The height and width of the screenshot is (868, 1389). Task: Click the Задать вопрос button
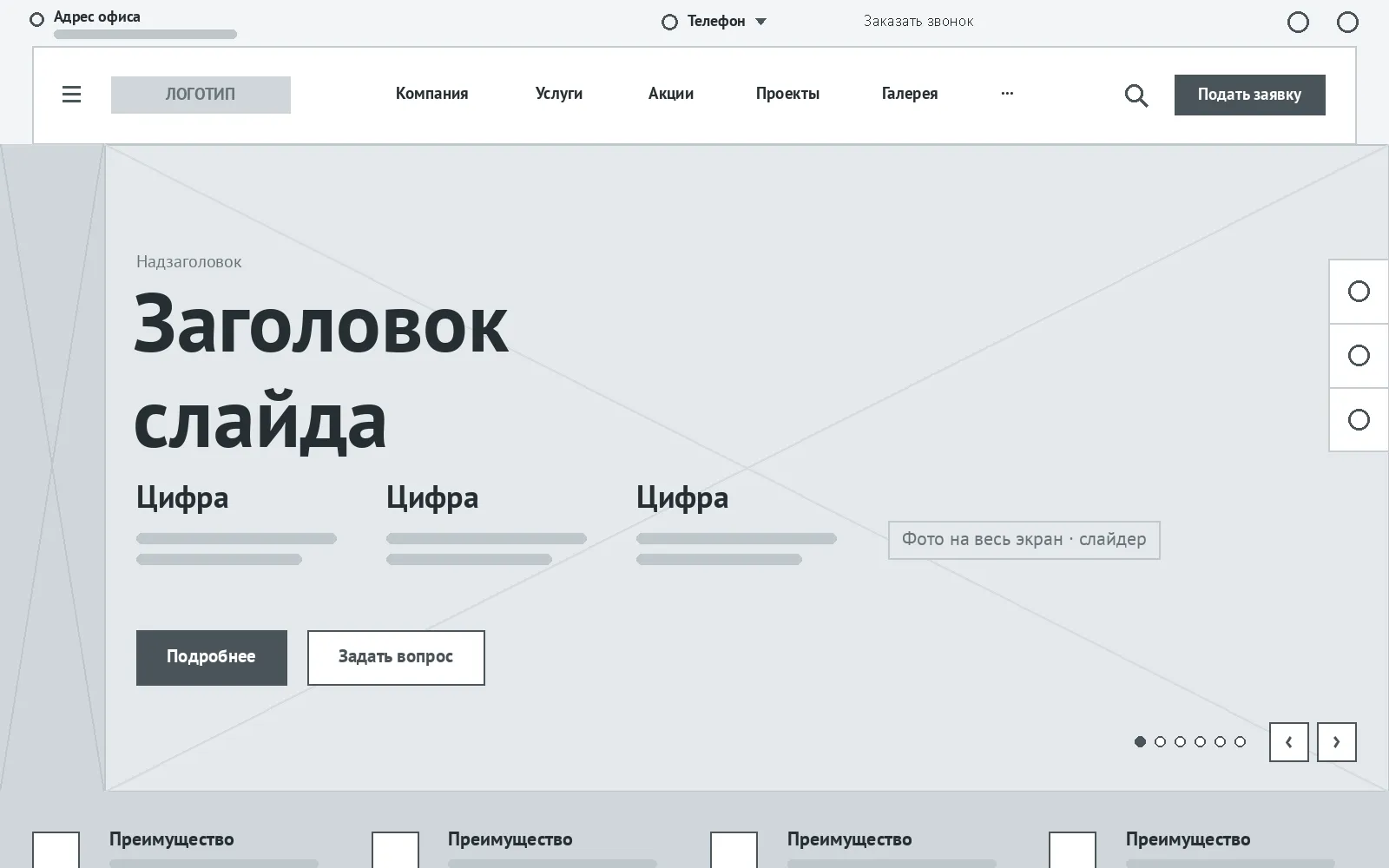point(396,657)
